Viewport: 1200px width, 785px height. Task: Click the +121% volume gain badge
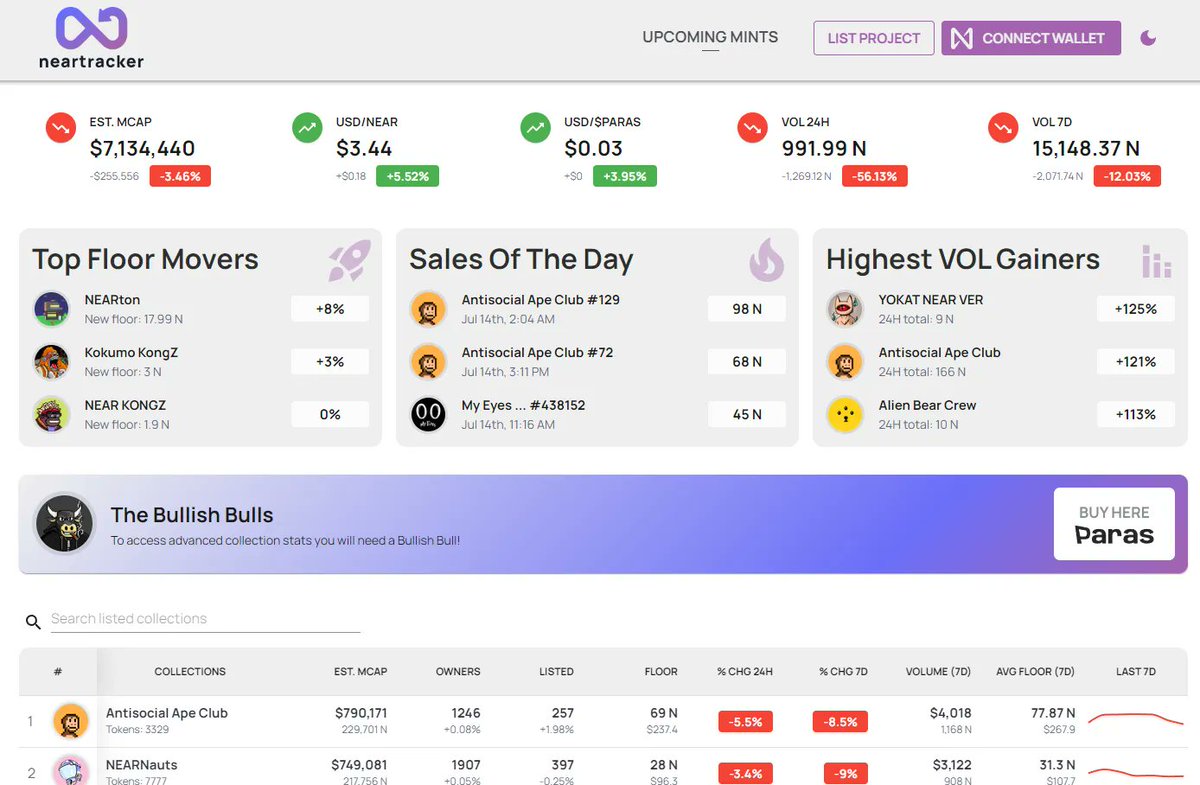(1136, 362)
